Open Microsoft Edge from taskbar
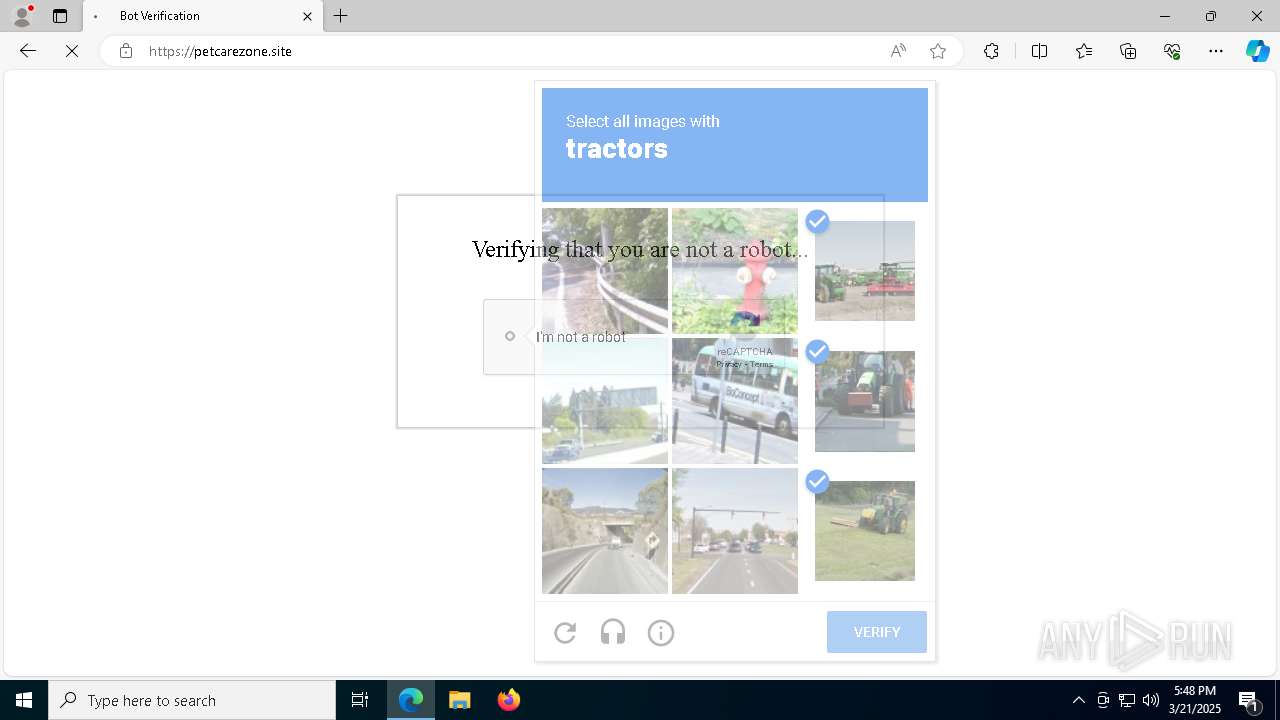The width and height of the screenshot is (1280, 720). tap(411, 700)
